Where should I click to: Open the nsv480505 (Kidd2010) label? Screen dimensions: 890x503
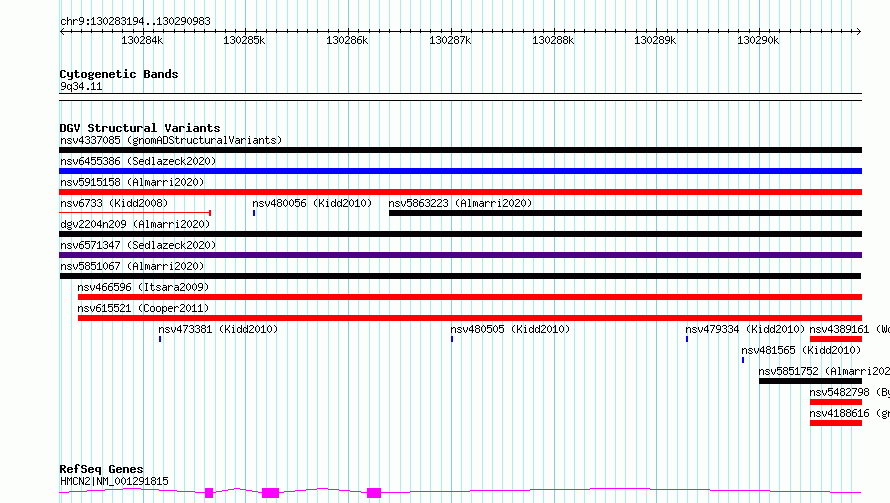click(510, 329)
